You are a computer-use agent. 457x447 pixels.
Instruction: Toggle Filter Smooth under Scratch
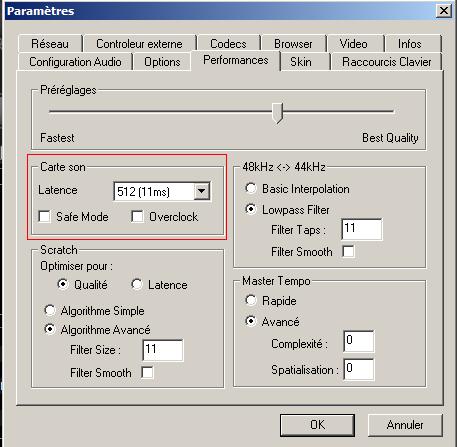(147, 373)
